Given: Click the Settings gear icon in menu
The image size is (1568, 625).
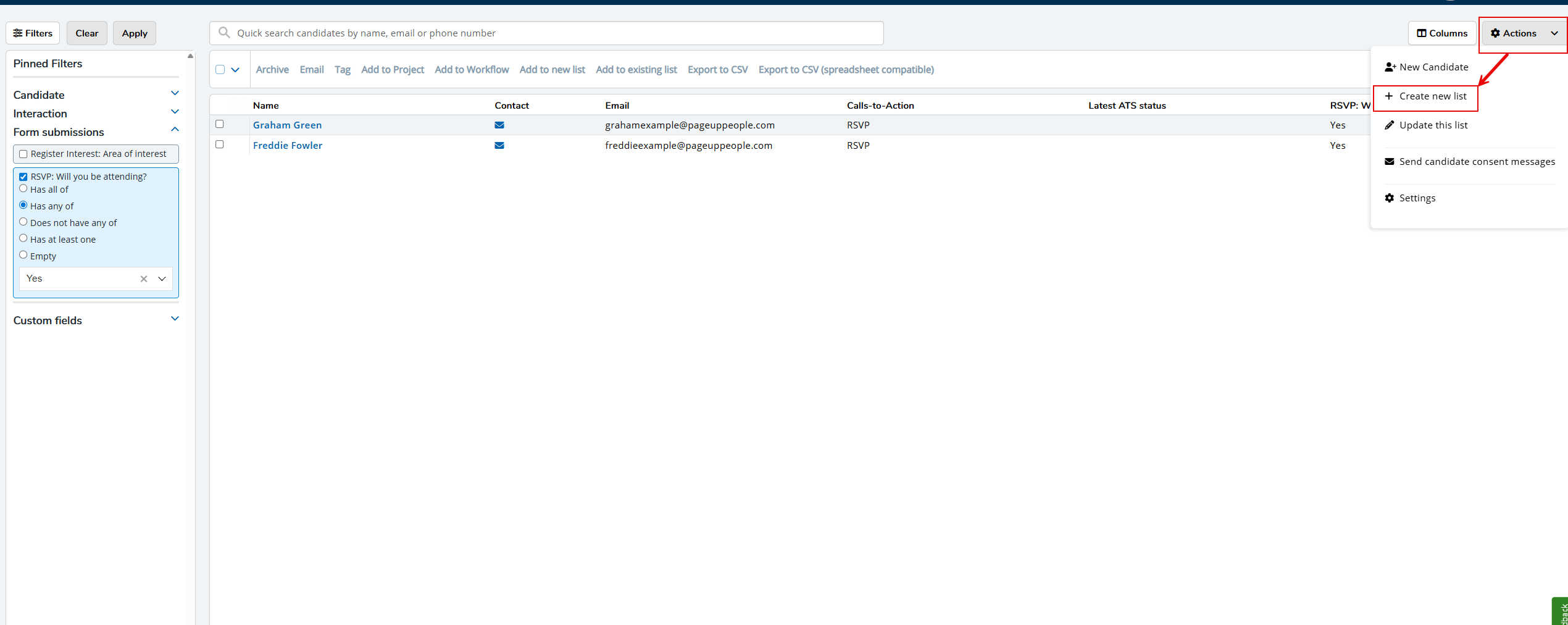Looking at the screenshot, I should pyautogui.click(x=1390, y=198).
